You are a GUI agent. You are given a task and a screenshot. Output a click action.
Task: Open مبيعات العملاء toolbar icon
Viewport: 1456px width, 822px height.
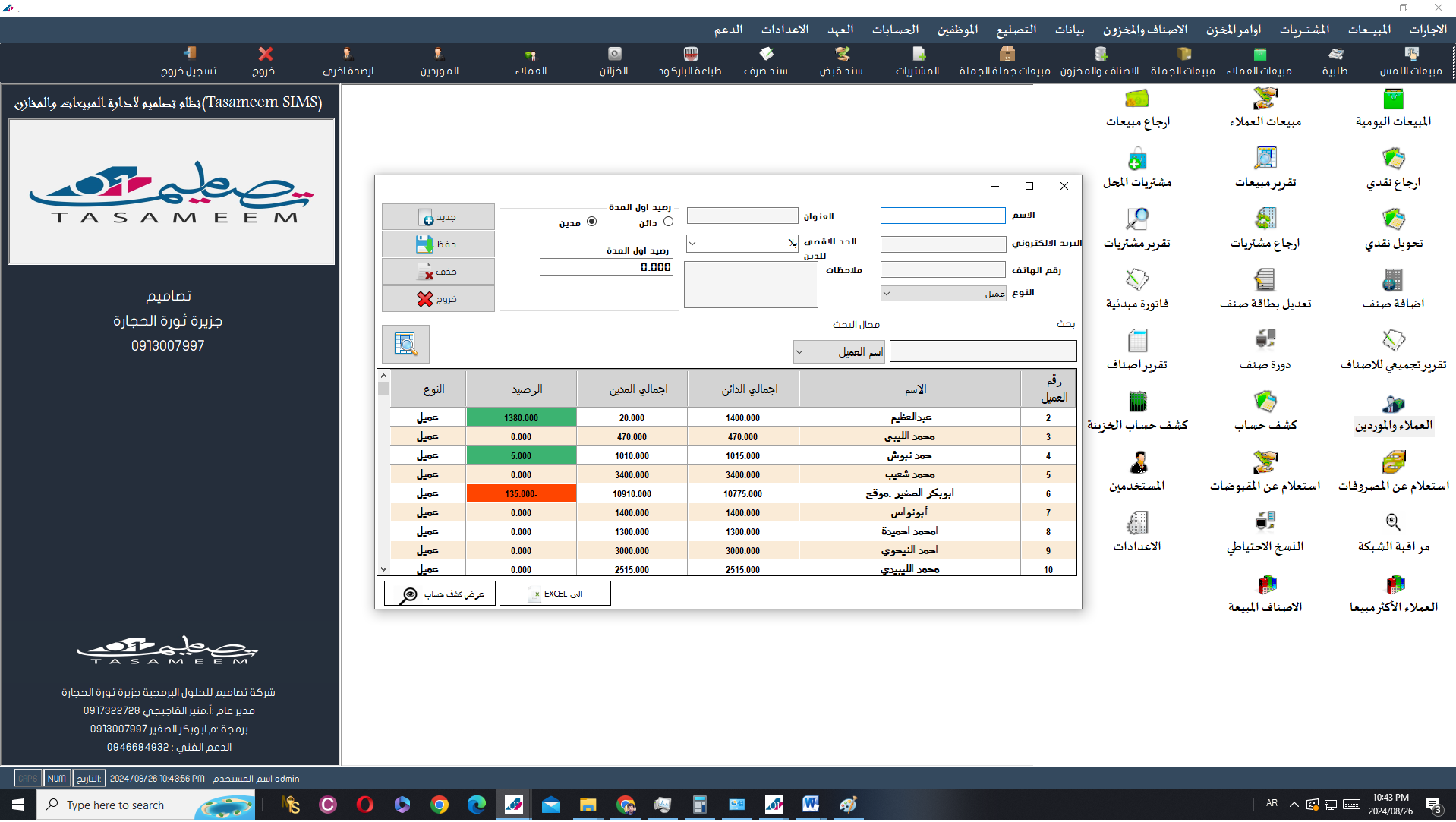pos(1259,61)
